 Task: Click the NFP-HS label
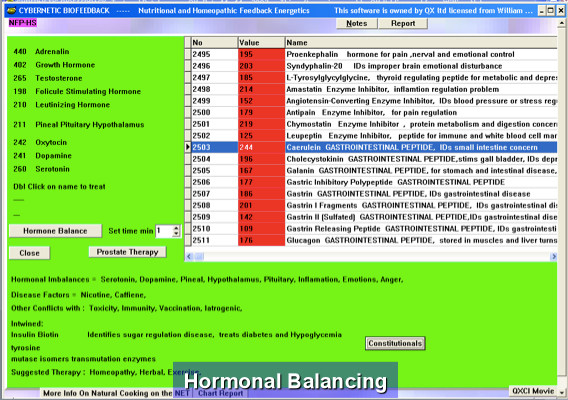[x=22, y=23]
